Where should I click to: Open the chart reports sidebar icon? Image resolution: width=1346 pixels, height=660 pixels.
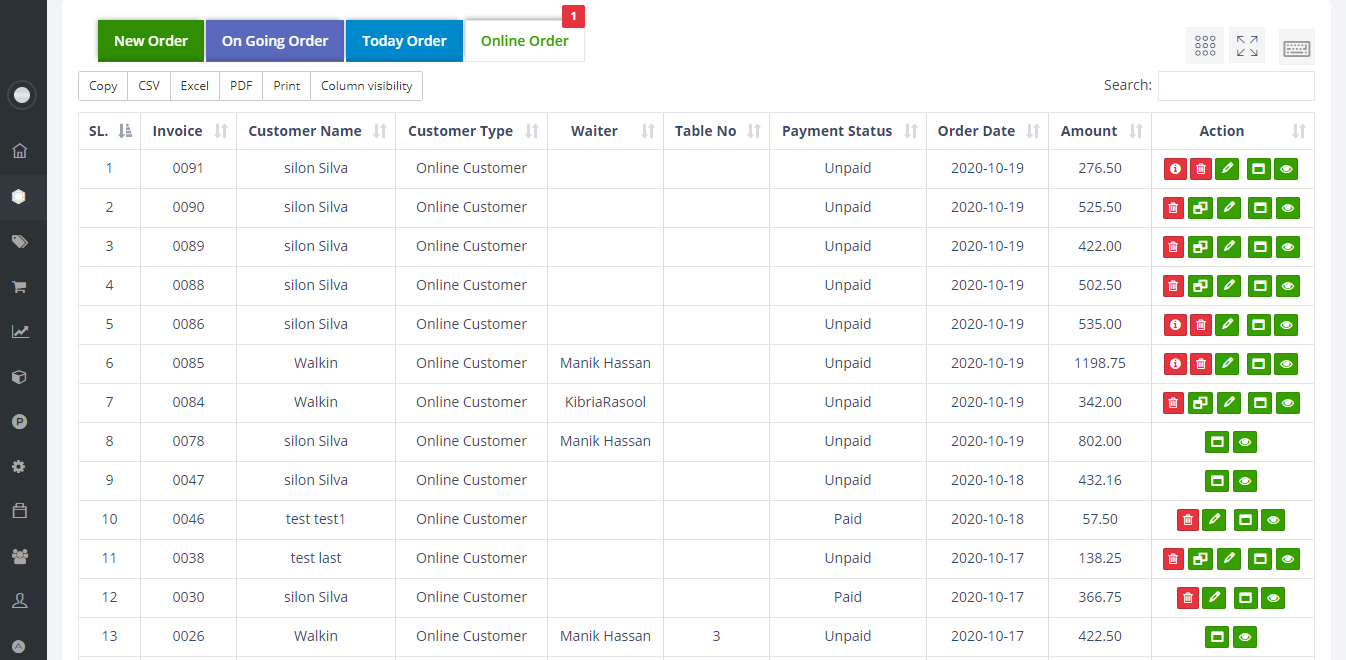[x=19, y=332]
